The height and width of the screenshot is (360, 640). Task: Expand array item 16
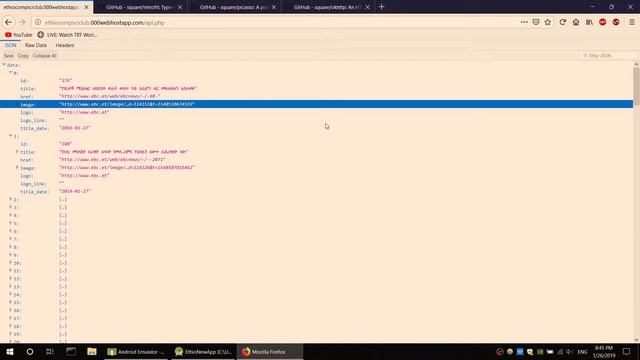click(11, 310)
